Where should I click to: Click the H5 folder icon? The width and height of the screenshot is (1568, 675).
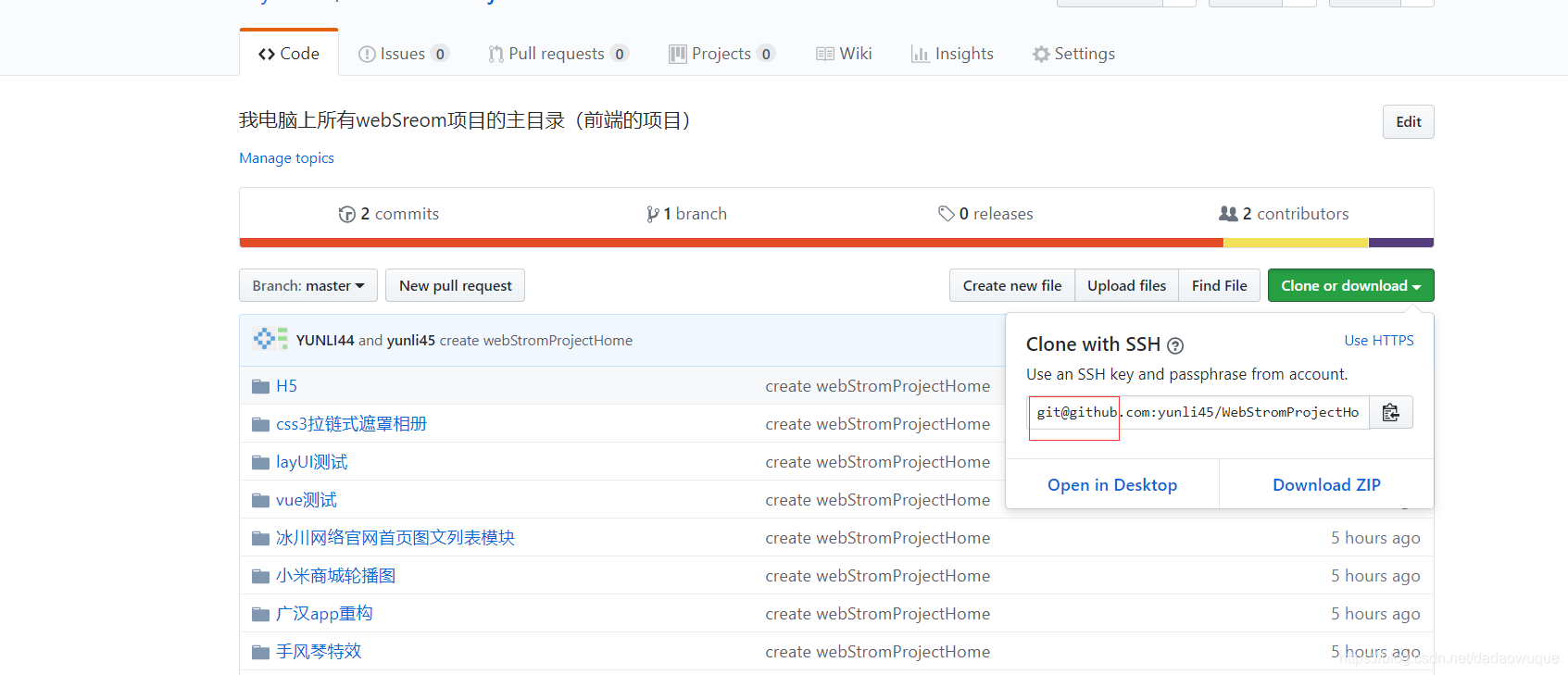click(x=260, y=386)
